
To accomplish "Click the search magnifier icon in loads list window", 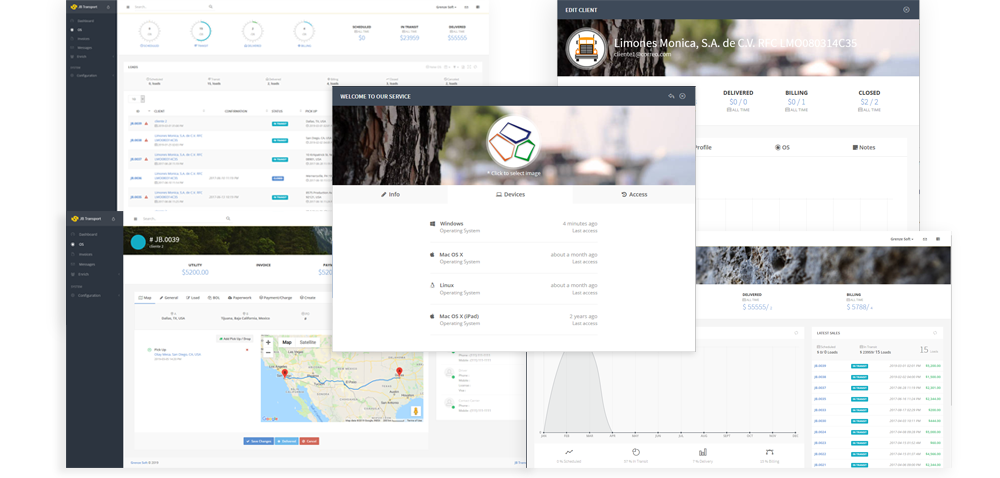I will [x=210, y=7].
